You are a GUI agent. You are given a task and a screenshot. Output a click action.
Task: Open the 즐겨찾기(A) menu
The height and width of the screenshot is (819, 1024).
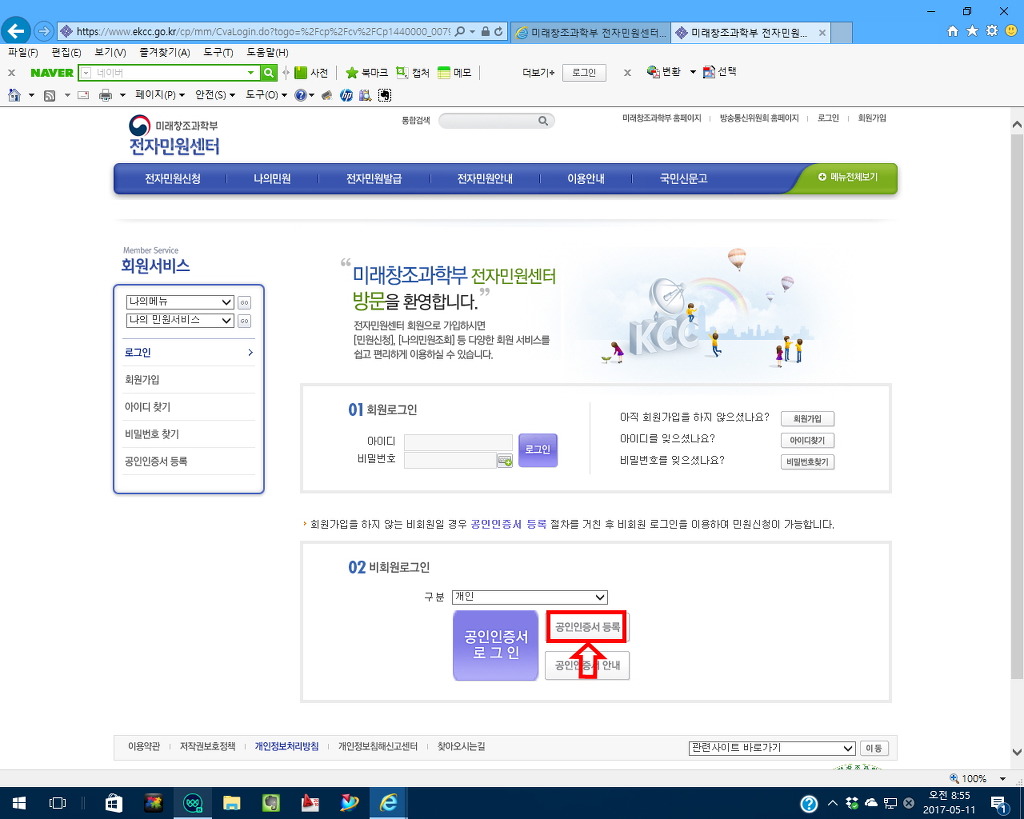[165, 52]
